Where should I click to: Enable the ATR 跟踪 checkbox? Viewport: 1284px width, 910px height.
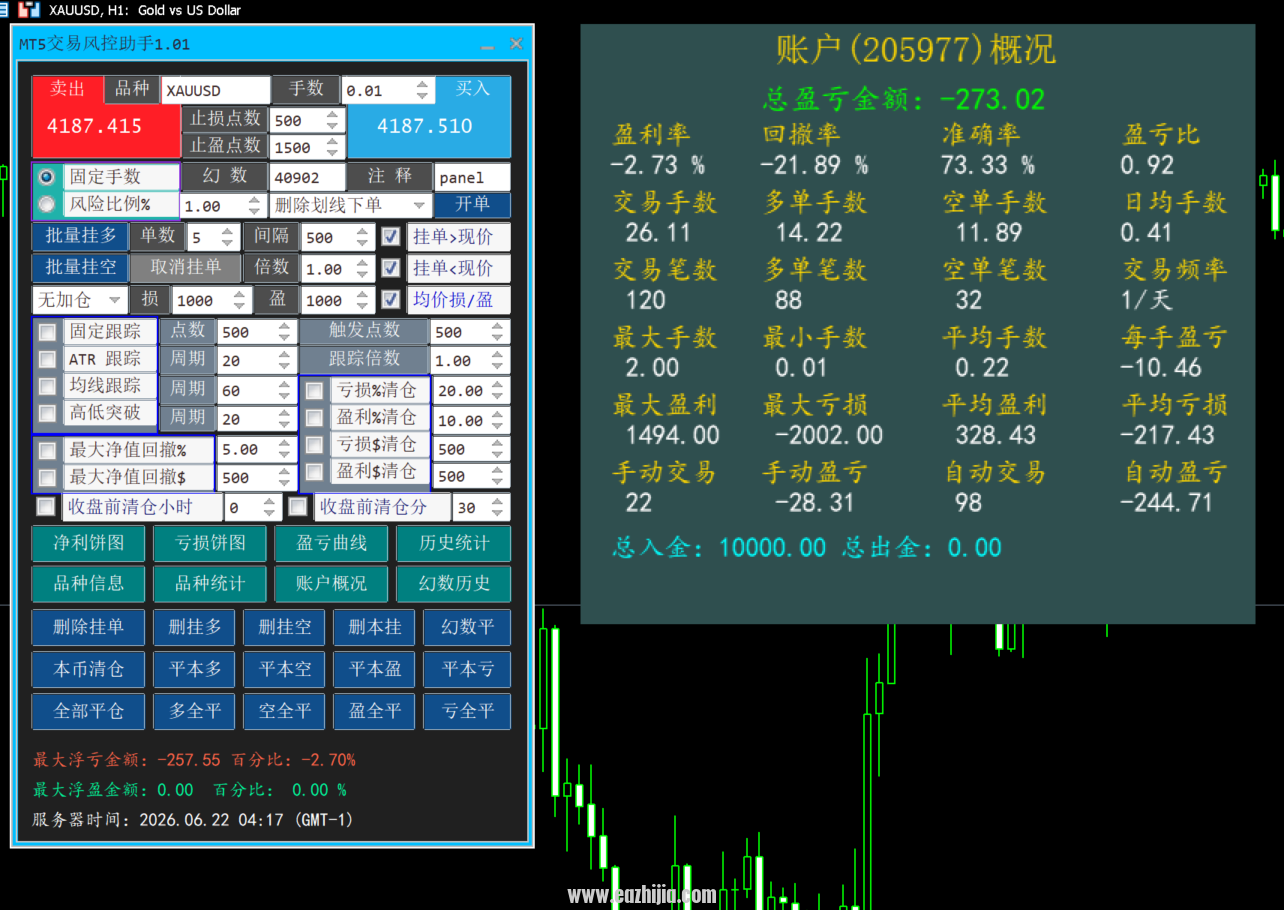point(47,359)
